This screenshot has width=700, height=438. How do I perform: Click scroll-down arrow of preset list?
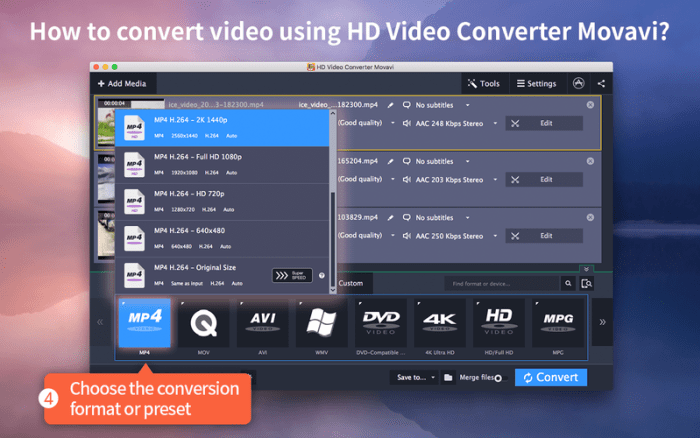coord(333,290)
